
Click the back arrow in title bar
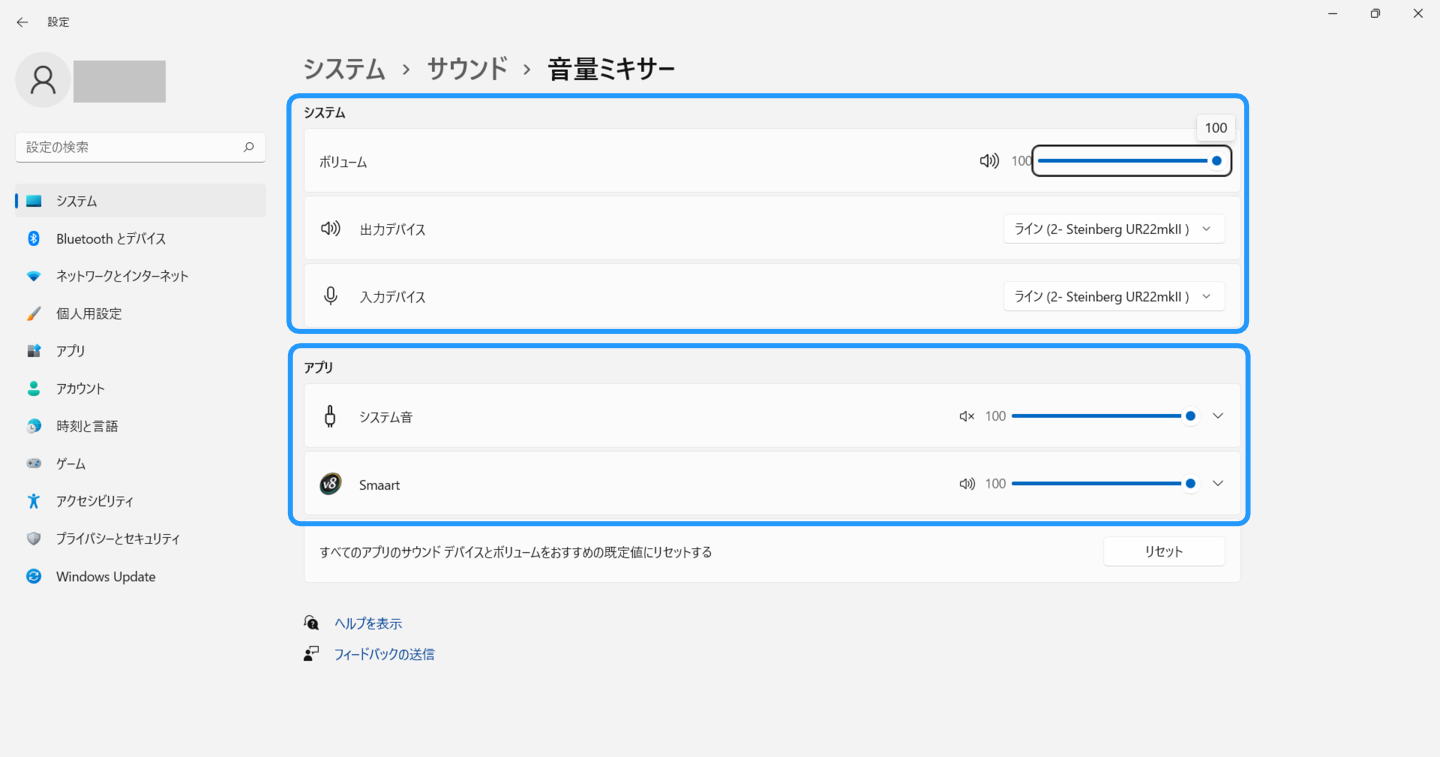point(22,22)
